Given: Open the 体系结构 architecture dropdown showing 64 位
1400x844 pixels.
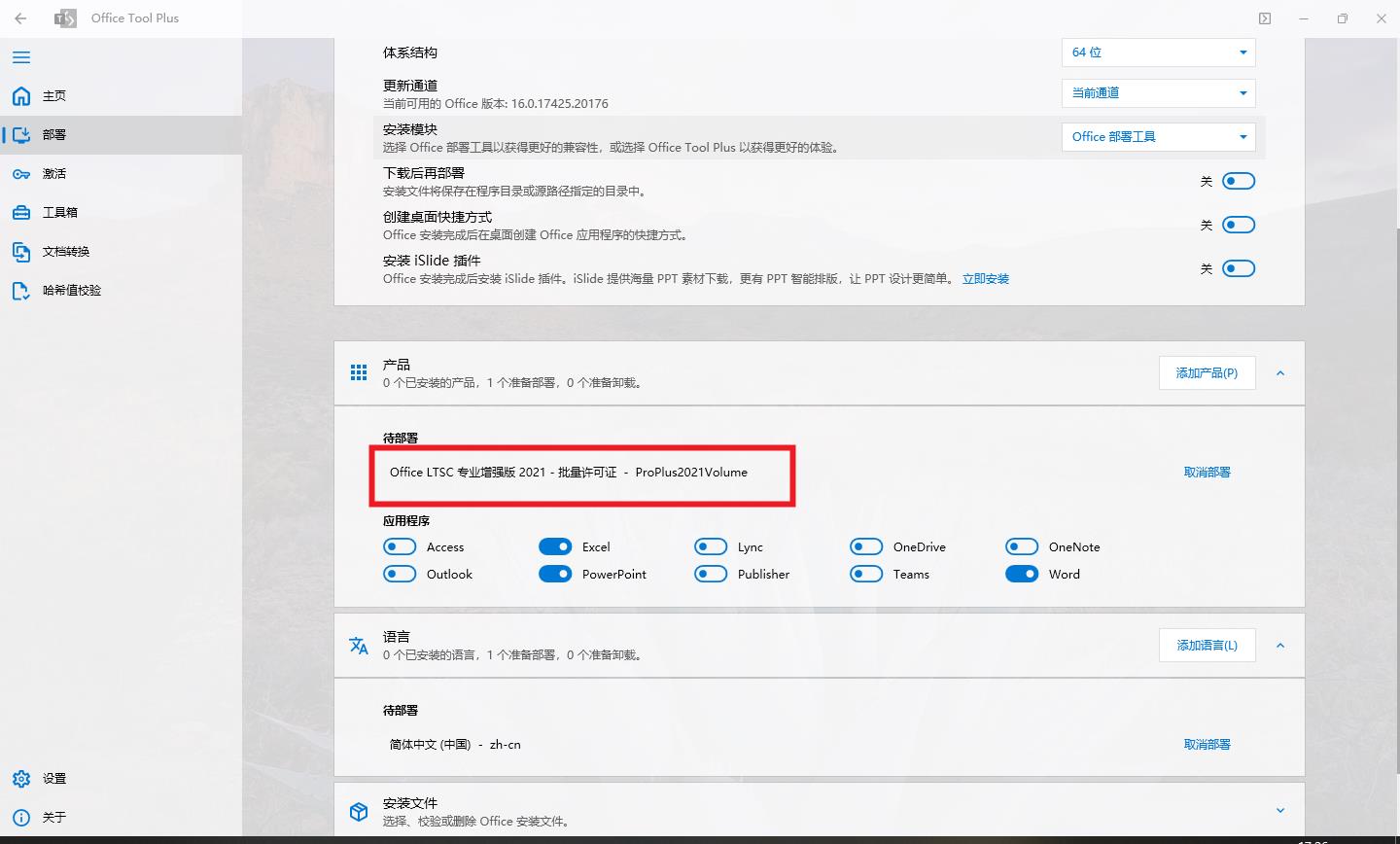Looking at the screenshot, I should coord(1158,52).
